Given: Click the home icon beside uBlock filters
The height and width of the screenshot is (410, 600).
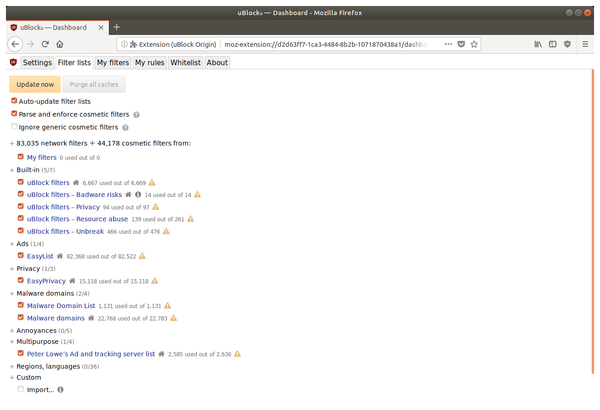Looking at the screenshot, I should click(x=76, y=183).
